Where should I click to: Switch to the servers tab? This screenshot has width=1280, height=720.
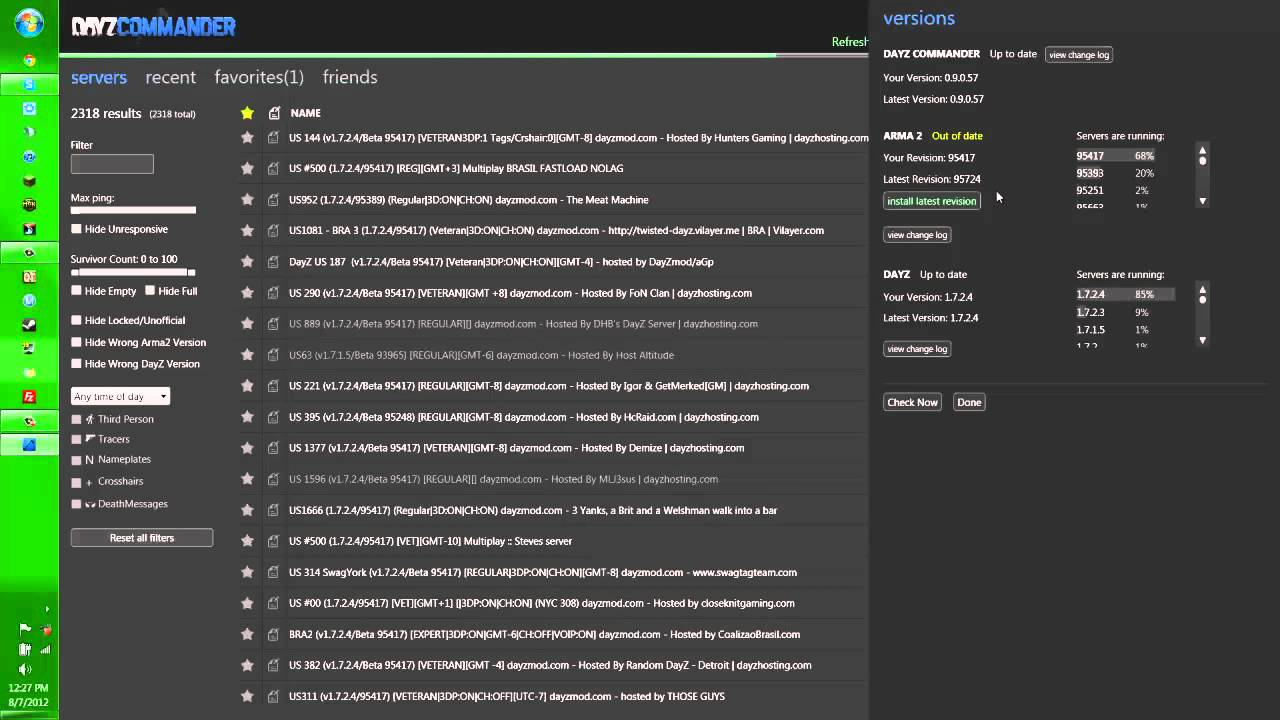[x=99, y=77]
